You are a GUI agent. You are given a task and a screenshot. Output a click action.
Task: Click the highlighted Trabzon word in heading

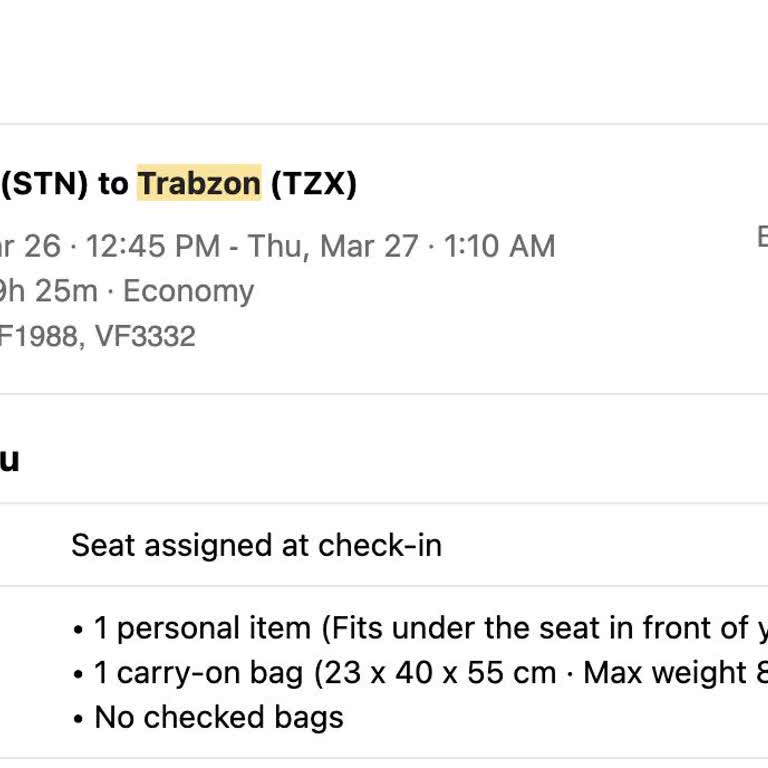(x=199, y=184)
